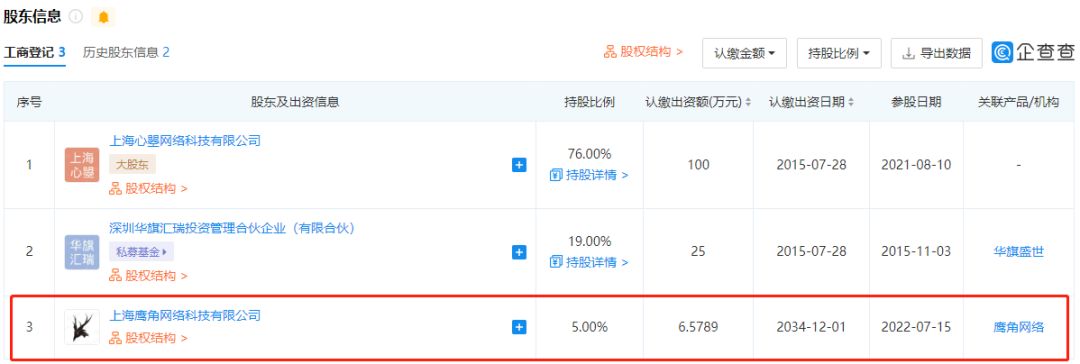Open 上海鹰角网络科技有限公司 company link
The image size is (1080, 364).
pos(185,315)
